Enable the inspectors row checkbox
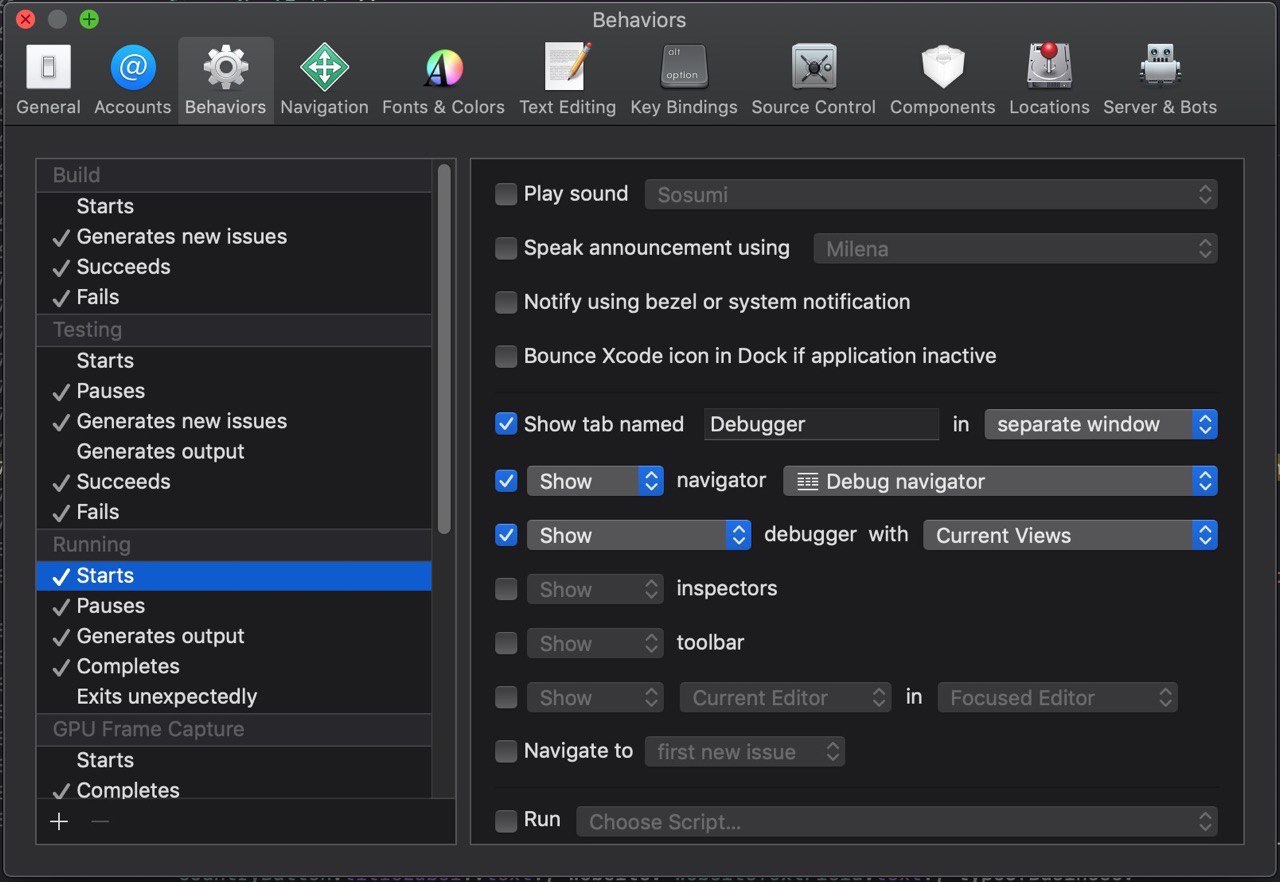The height and width of the screenshot is (882, 1280). [506, 589]
